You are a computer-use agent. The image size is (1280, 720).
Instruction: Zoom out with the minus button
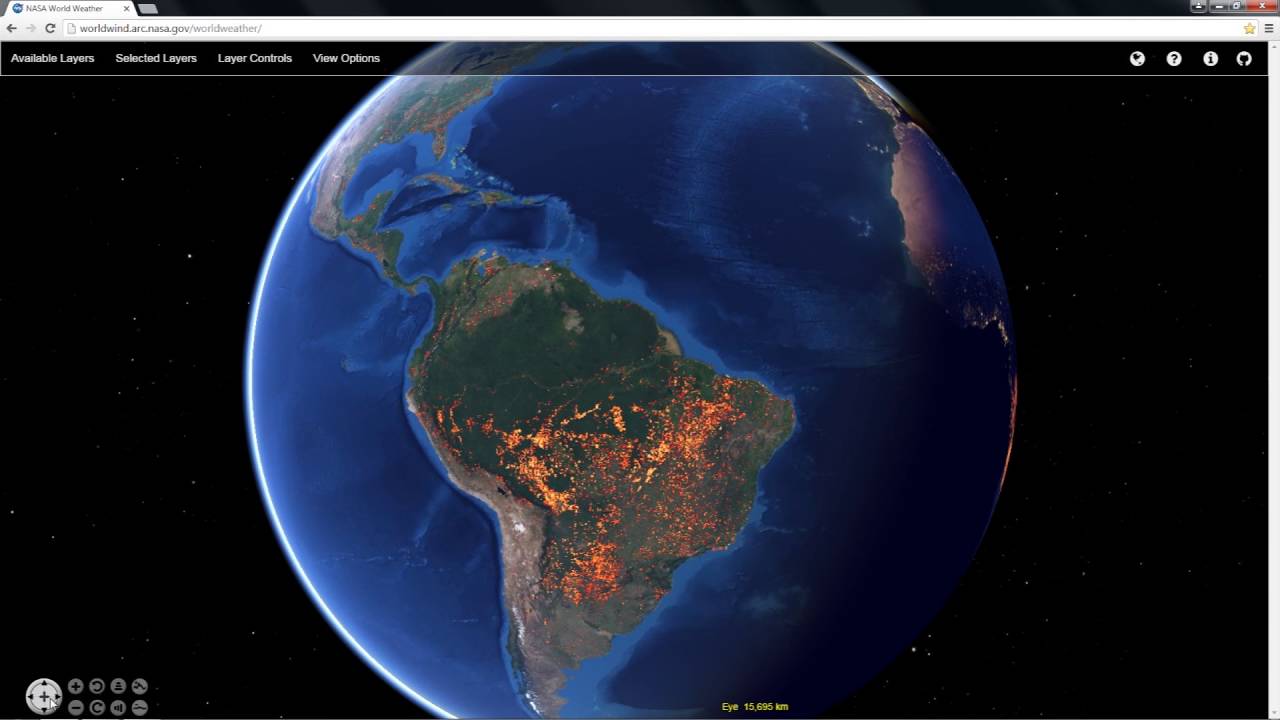(x=76, y=707)
